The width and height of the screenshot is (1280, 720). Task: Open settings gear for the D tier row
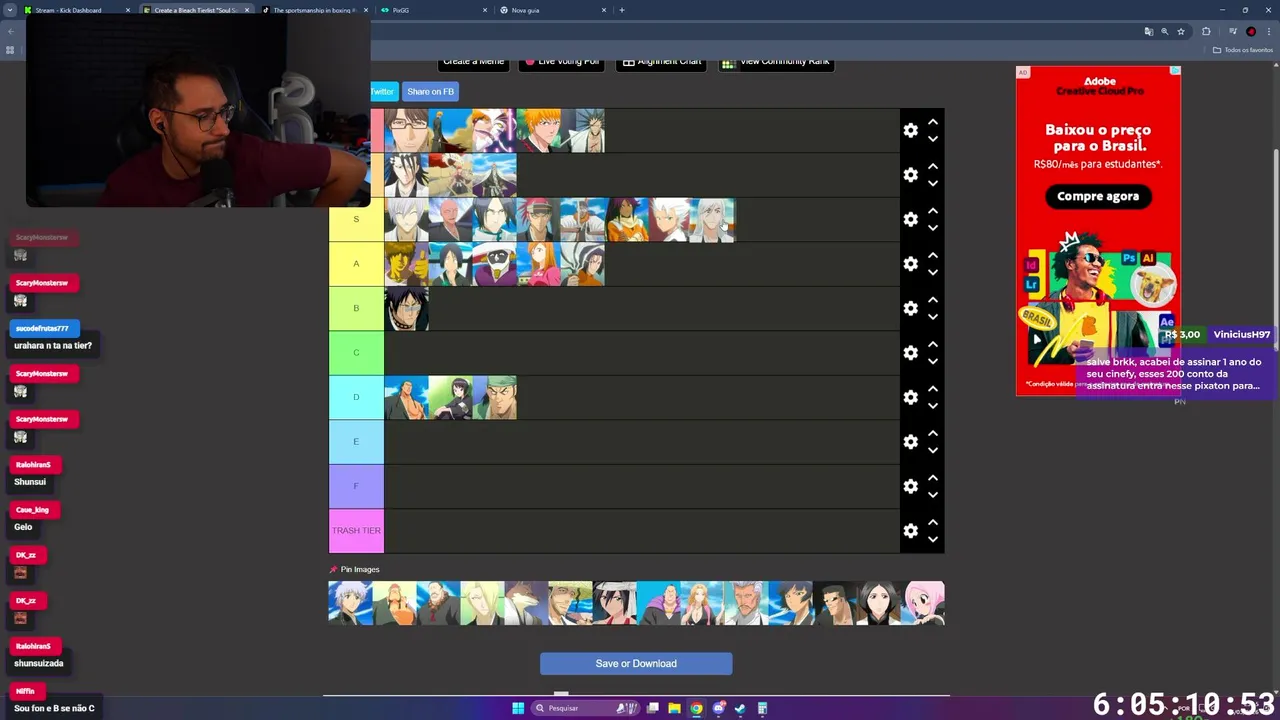pyautogui.click(x=910, y=397)
